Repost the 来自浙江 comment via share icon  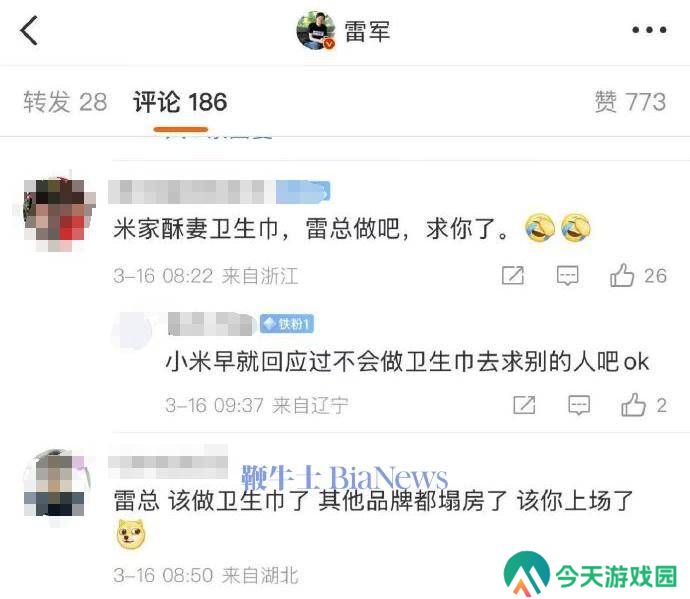[x=513, y=276]
